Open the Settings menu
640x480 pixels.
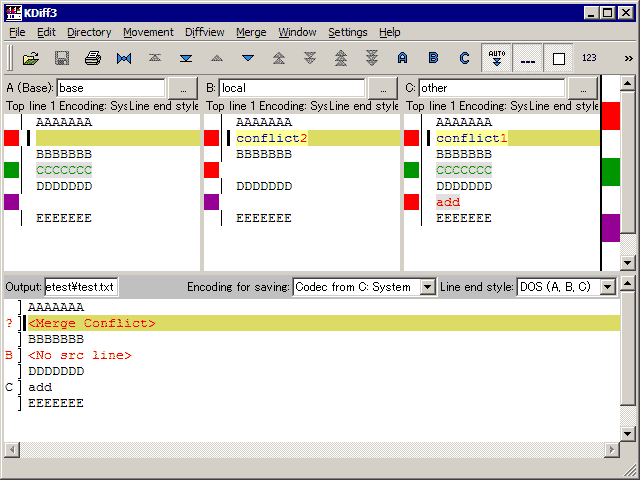point(348,32)
